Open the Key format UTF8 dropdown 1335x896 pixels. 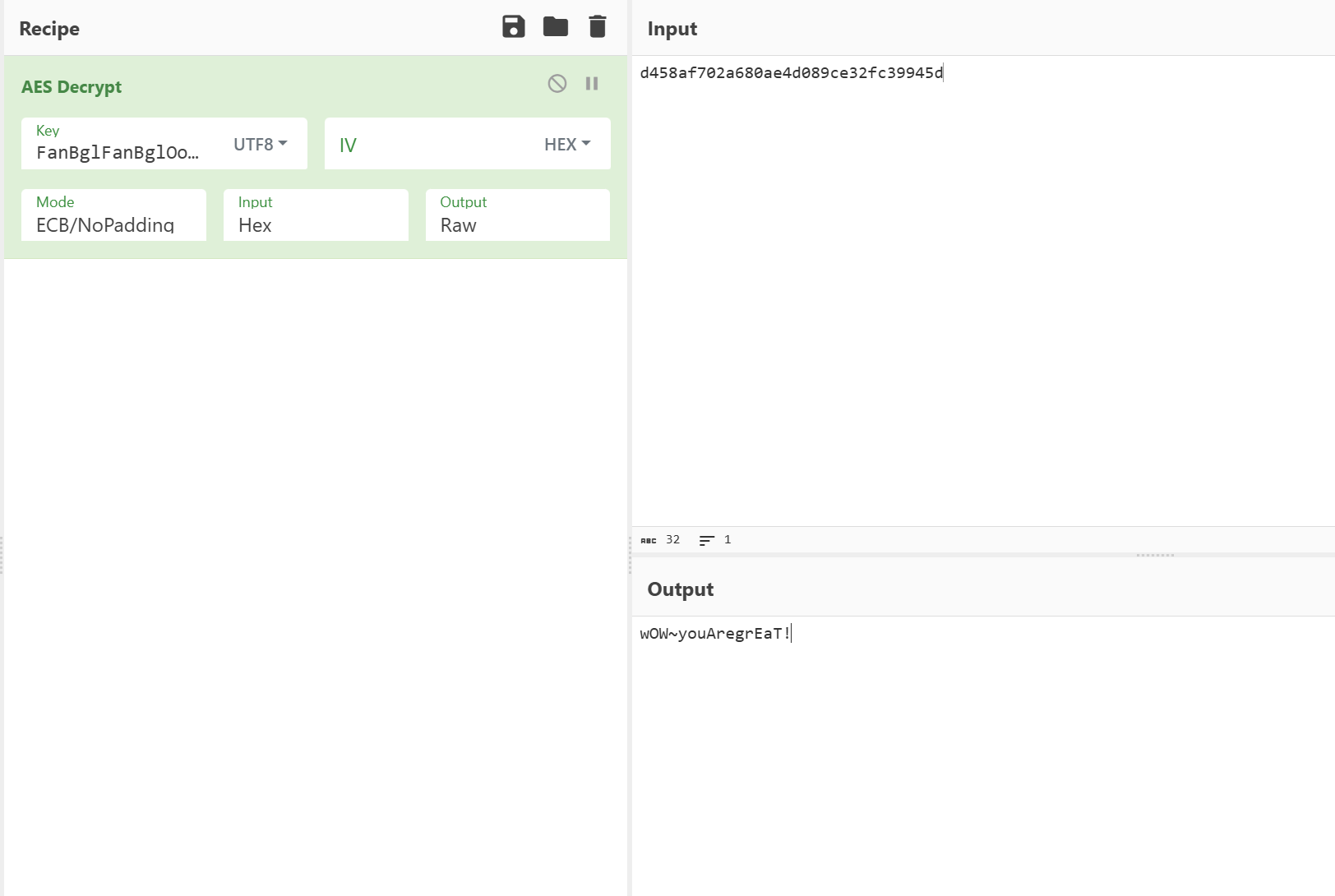click(260, 145)
